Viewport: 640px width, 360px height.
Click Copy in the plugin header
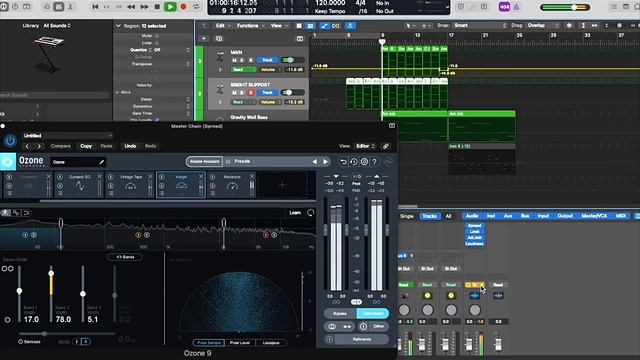point(86,146)
